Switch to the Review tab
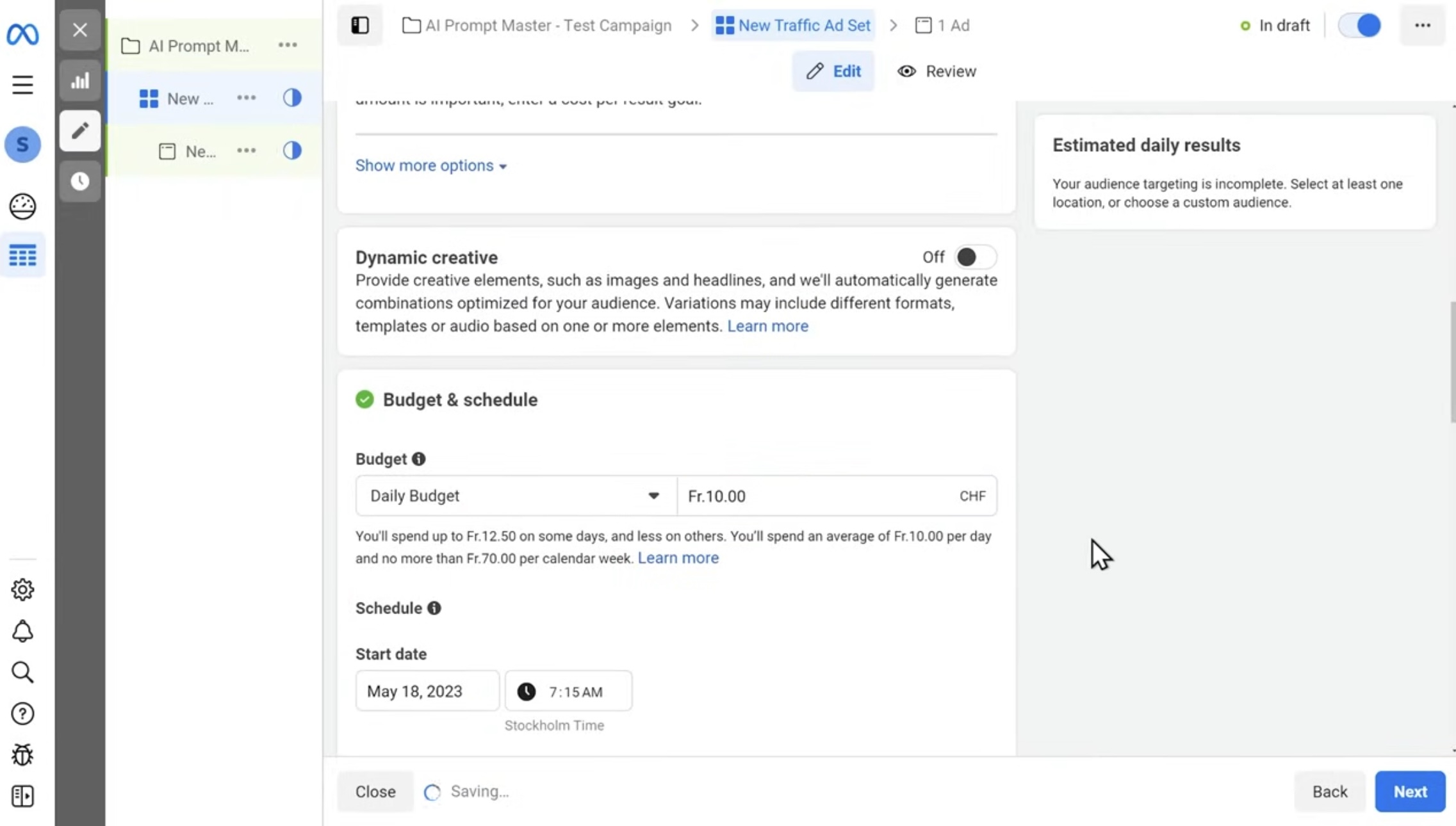This screenshot has height=826, width=1456. [937, 71]
